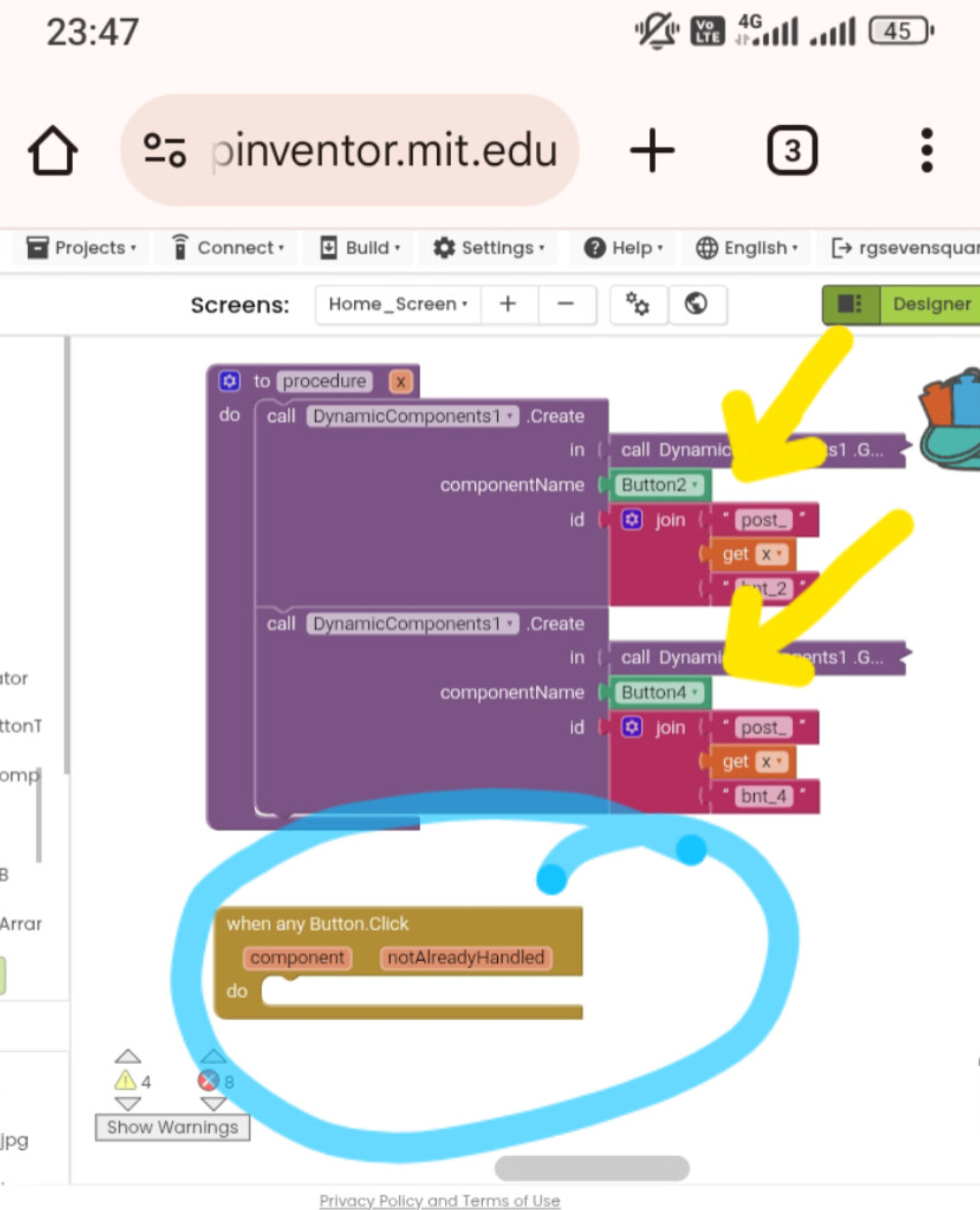Tap the browser home icon

click(53, 151)
